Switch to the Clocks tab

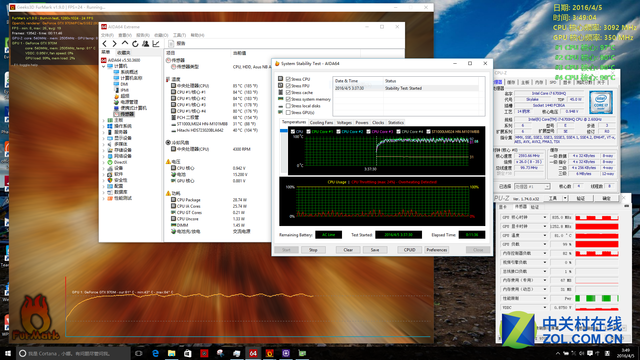coord(378,122)
